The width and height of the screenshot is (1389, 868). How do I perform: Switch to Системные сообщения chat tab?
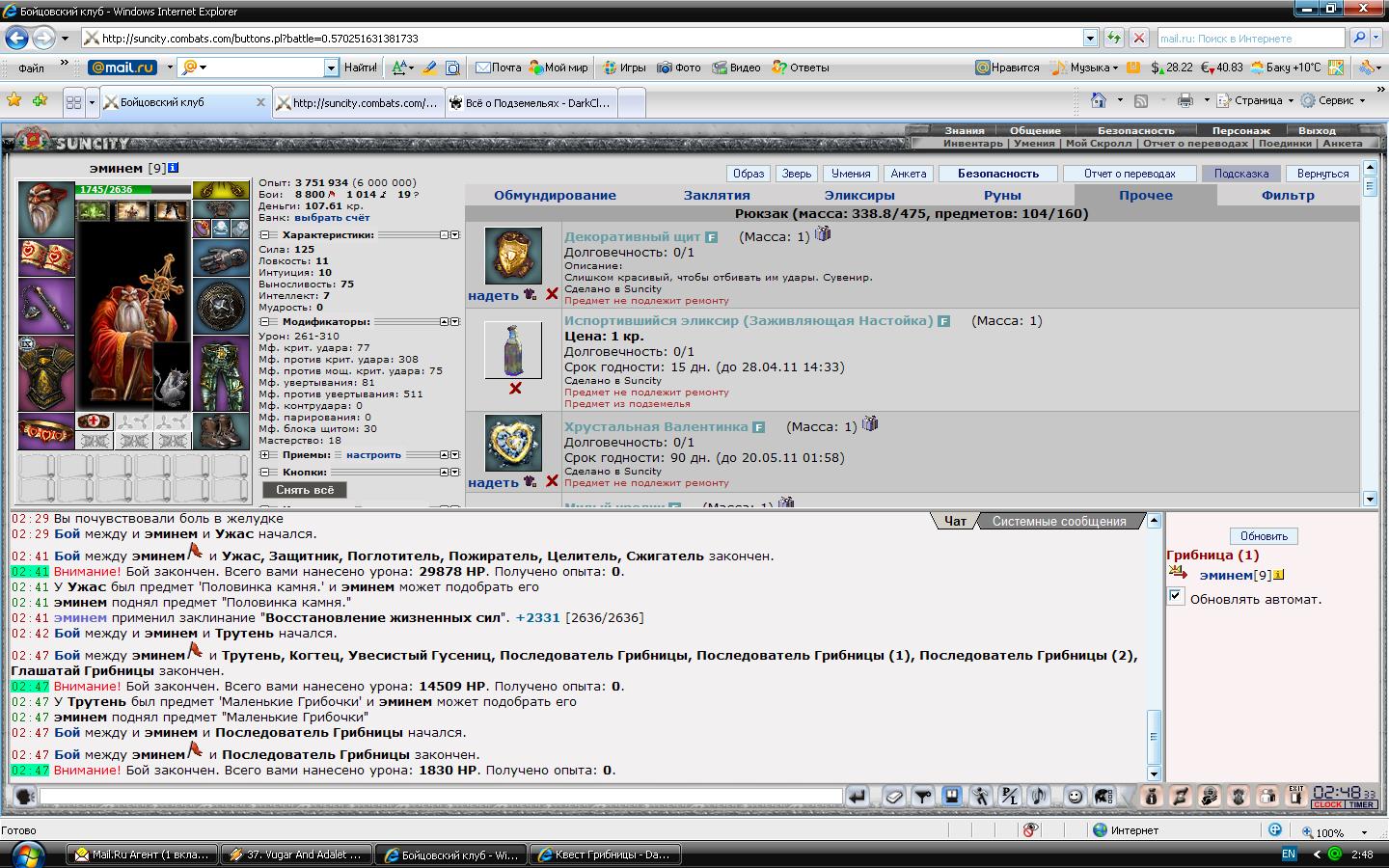(x=1059, y=521)
